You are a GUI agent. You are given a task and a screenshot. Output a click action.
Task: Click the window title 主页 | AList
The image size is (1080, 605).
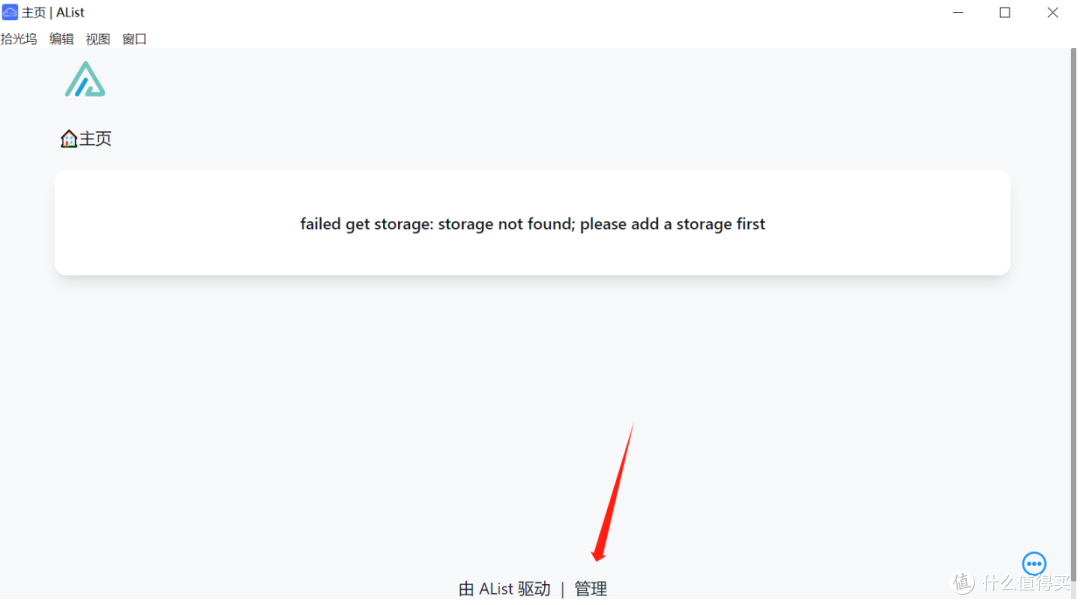[x=53, y=12]
